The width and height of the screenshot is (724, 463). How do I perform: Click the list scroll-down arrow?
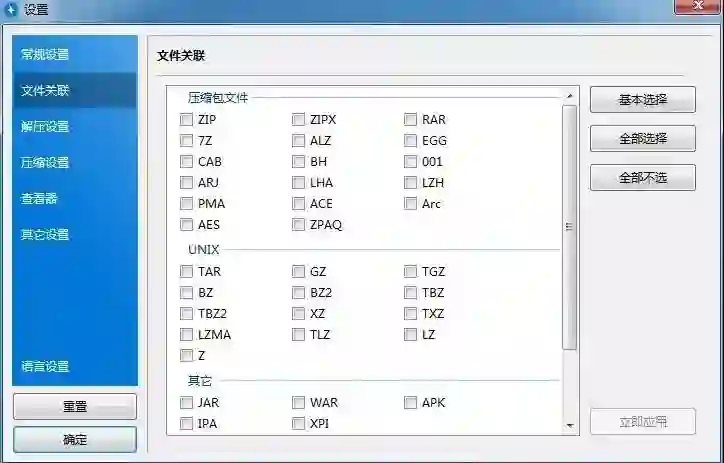570,425
